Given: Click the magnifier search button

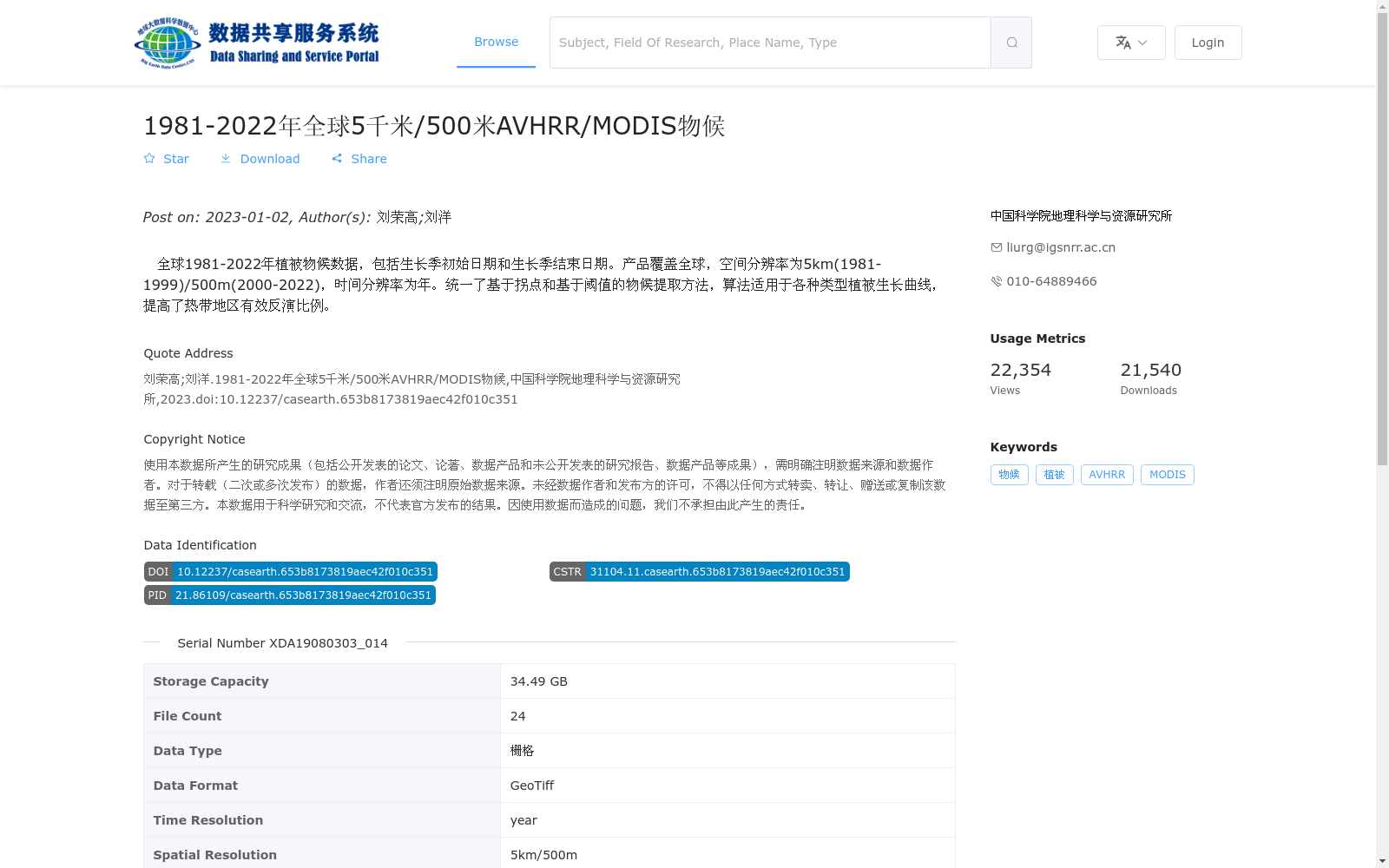Looking at the screenshot, I should [1011, 43].
